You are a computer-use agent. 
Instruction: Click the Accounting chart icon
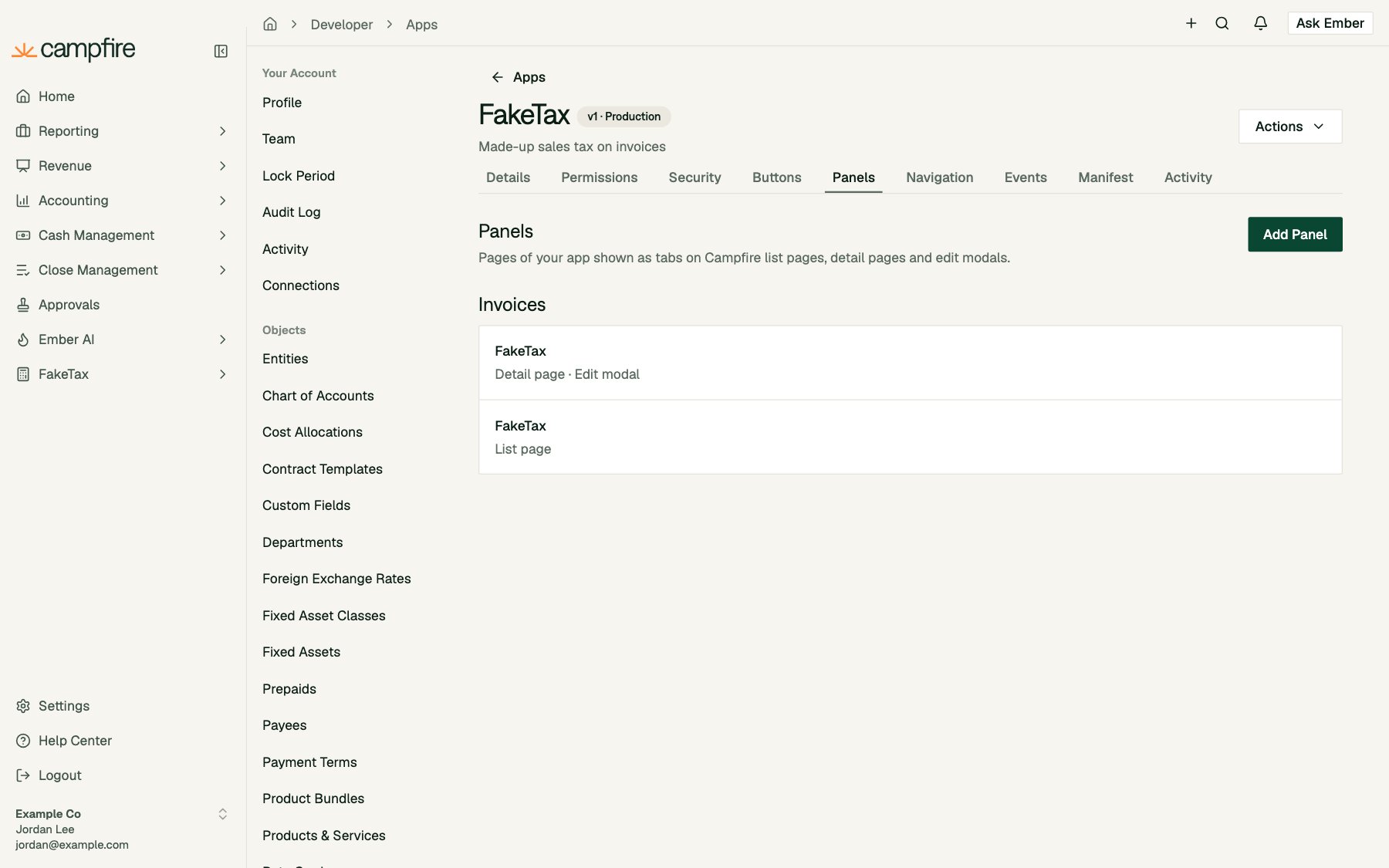(23, 201)
